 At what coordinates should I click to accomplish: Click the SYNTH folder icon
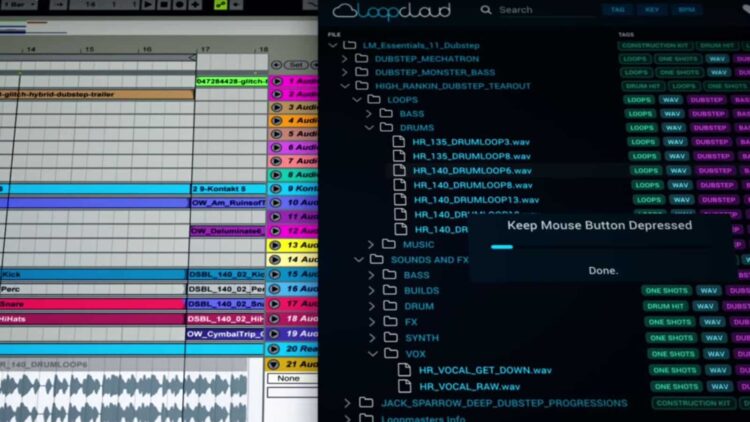click(x=391, y=337)
